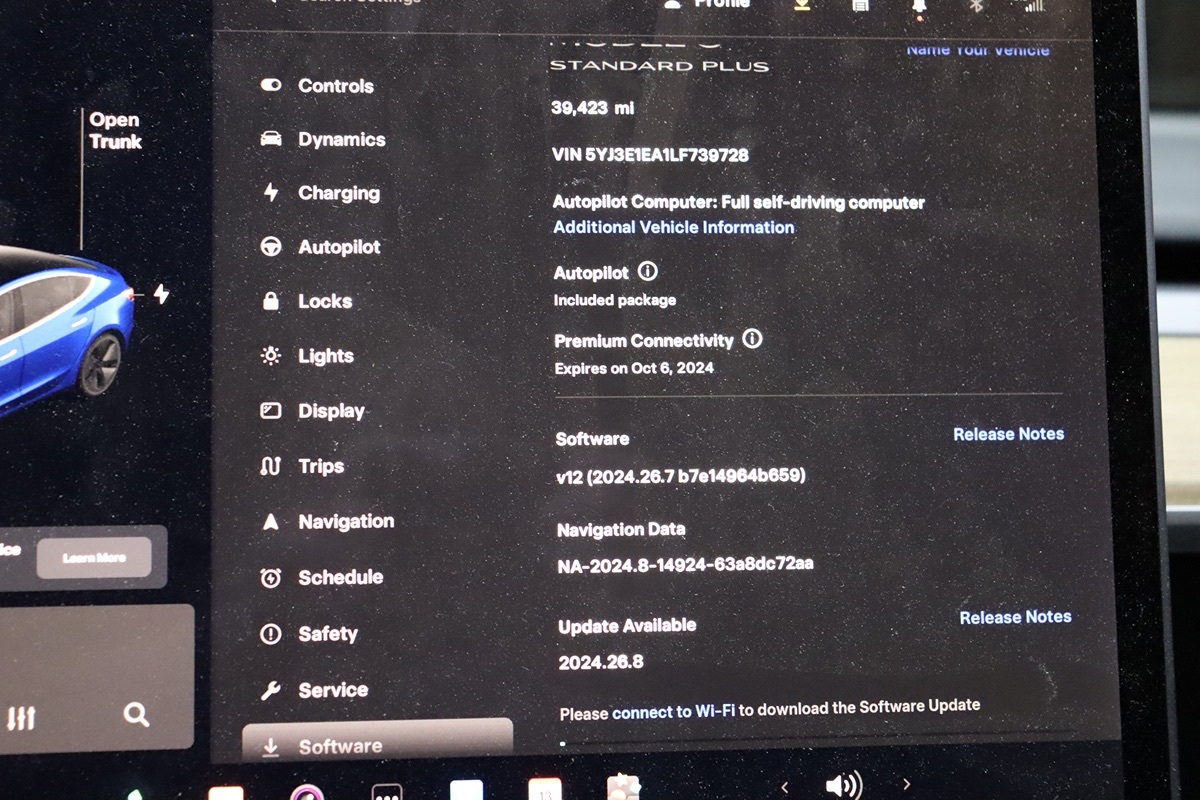
Task: Tap the Learn More button
Action: [x=94, y=558]
